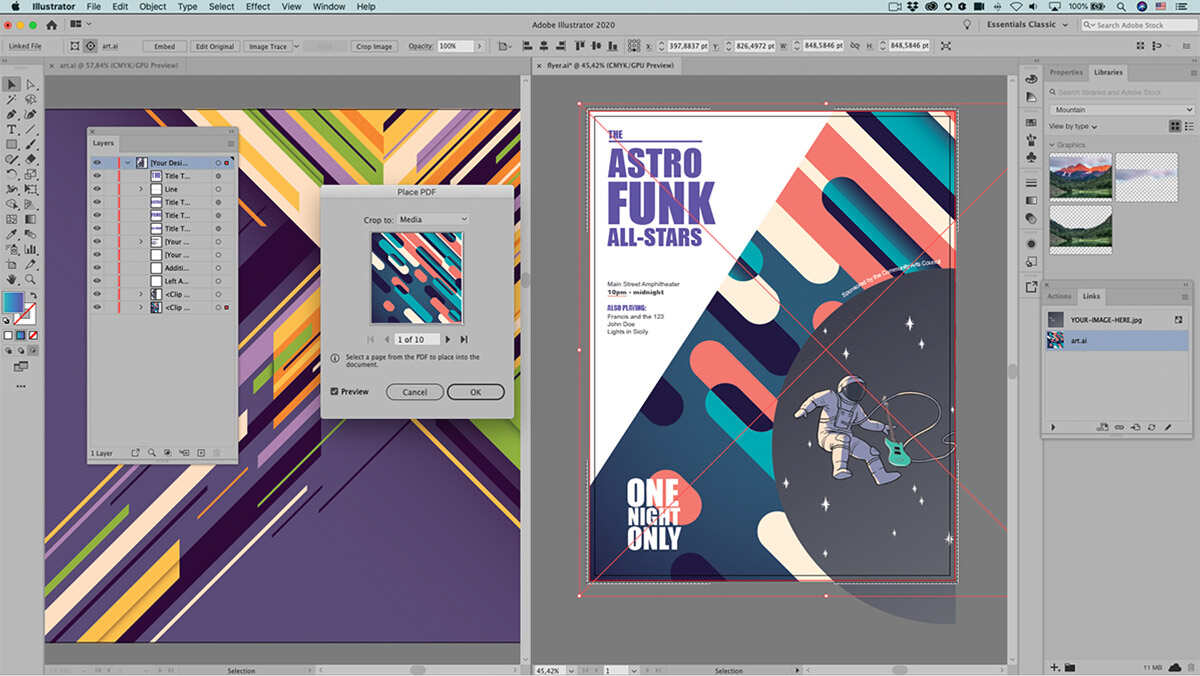Go to next PDF page arrow
Screen dimensions: 1200x676
448,340
